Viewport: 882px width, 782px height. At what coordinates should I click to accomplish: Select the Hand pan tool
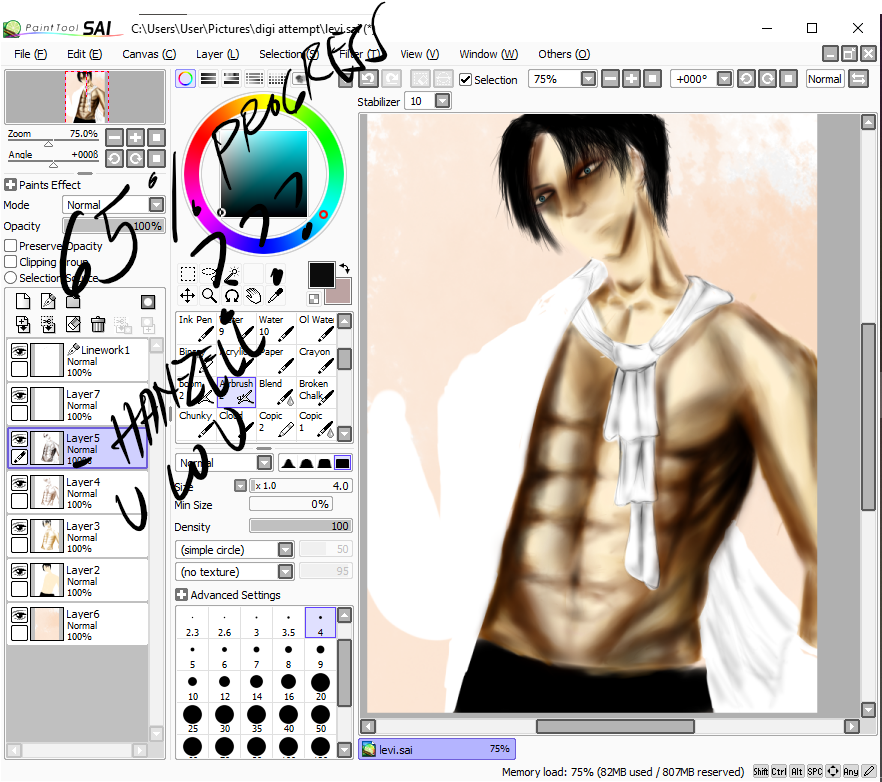click(253, 295)
